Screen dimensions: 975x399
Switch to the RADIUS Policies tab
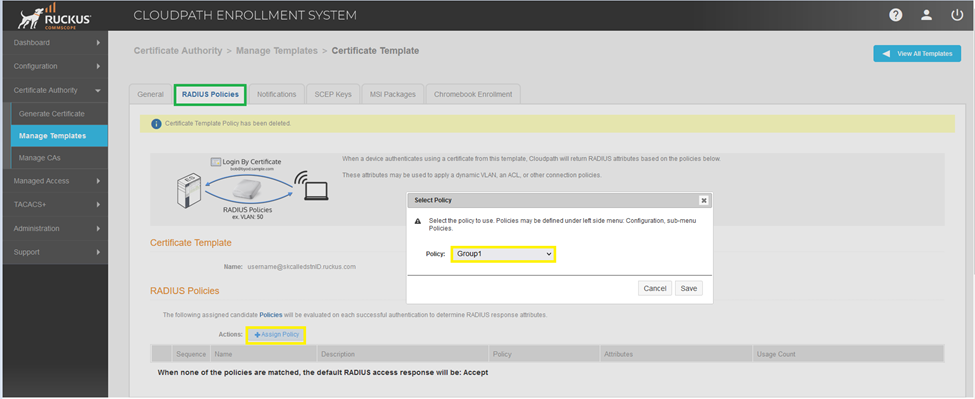point(210,94)
